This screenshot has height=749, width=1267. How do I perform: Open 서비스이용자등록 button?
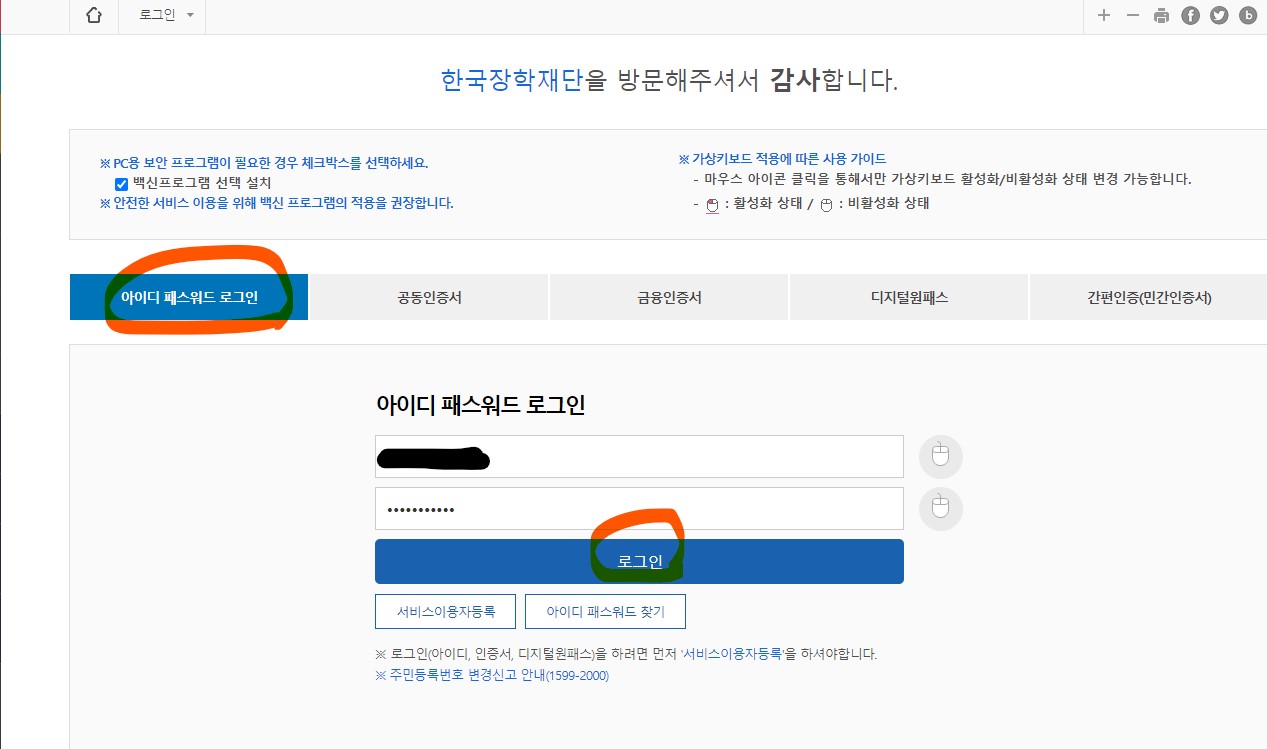(x=445, y=611)
